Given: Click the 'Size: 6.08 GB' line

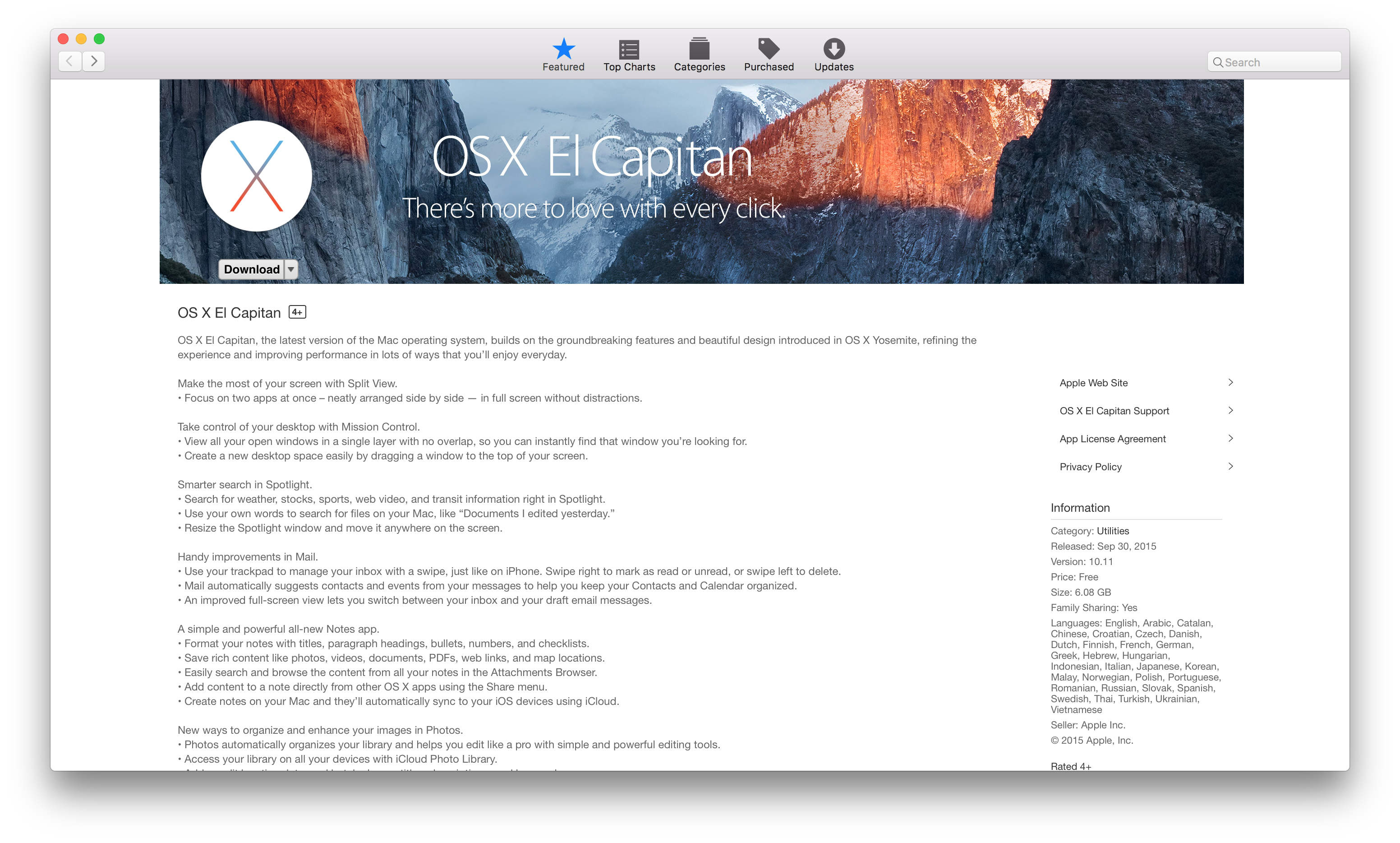Looking at the screenshot, I should [x=1080, y=592].
